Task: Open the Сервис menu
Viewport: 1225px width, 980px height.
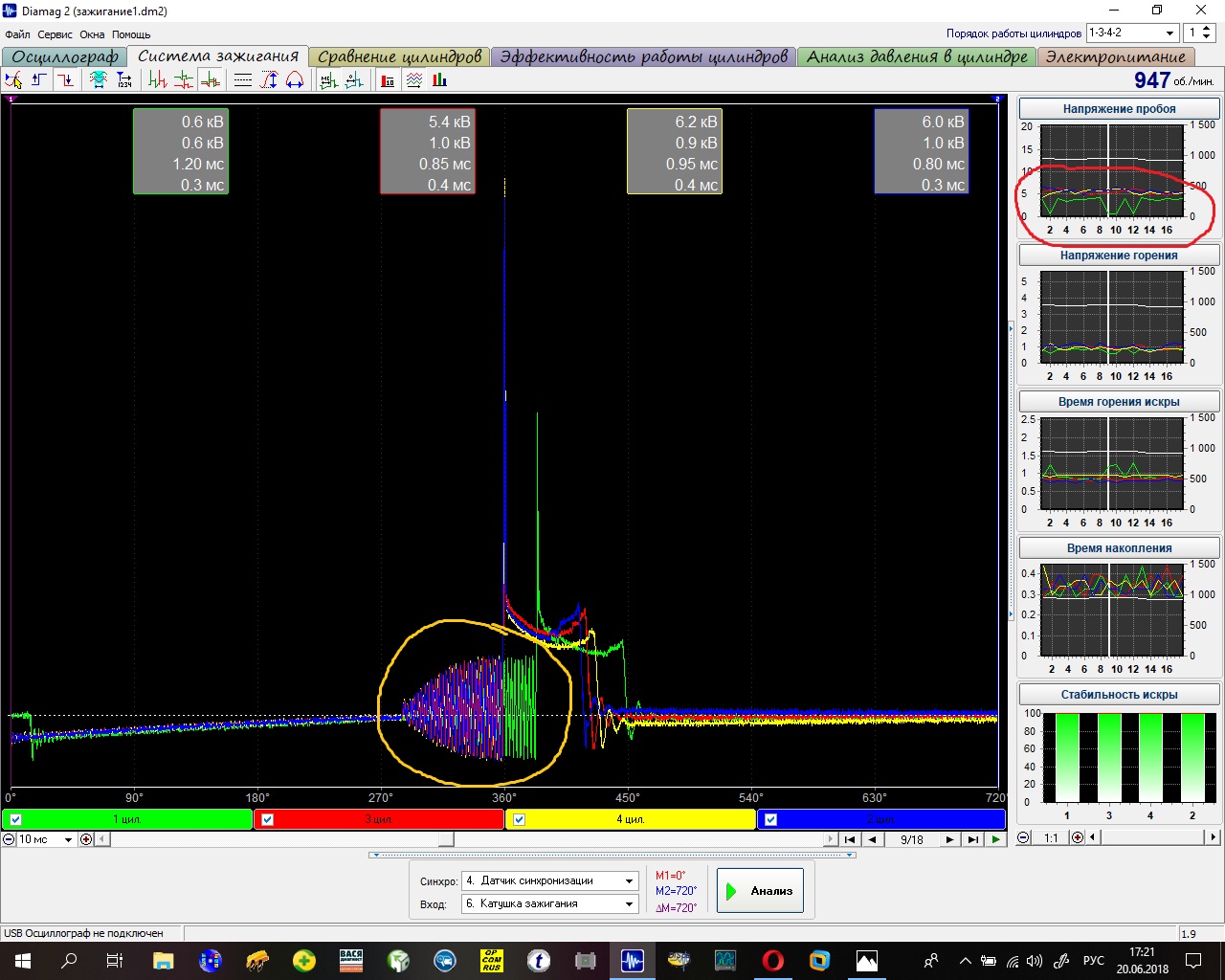Action: tap(55, 34)
